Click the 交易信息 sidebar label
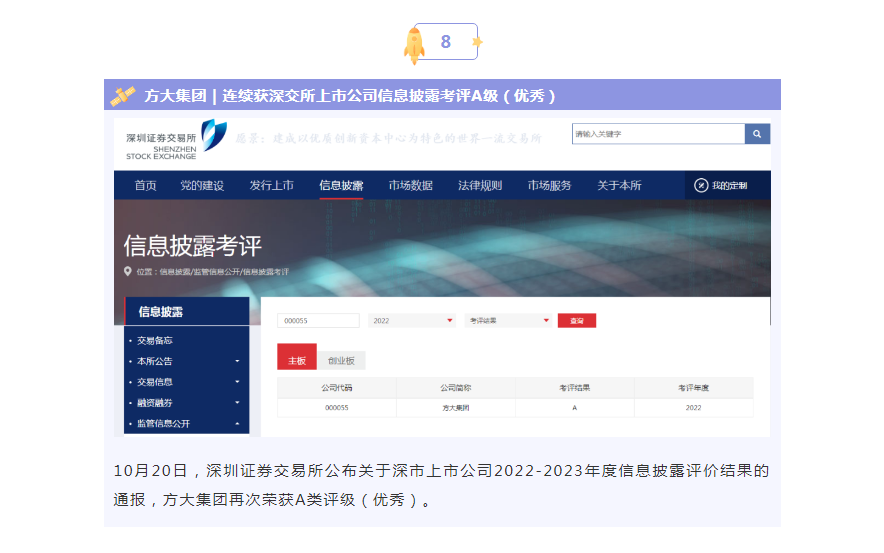The image size is (884, 553). pos(154,382)
